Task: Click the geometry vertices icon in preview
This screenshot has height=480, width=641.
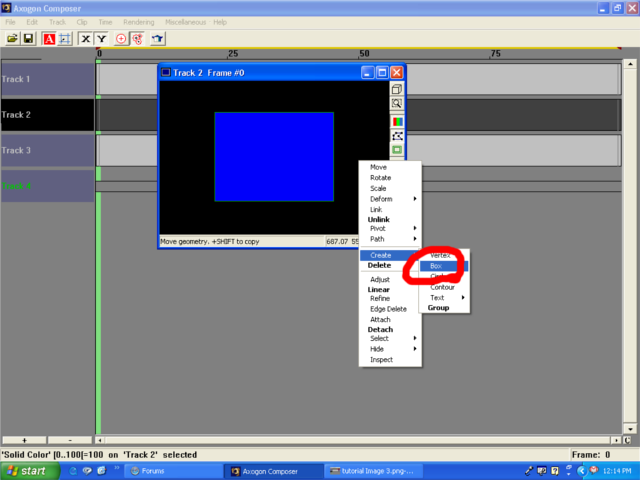Action: pos(397,136)
